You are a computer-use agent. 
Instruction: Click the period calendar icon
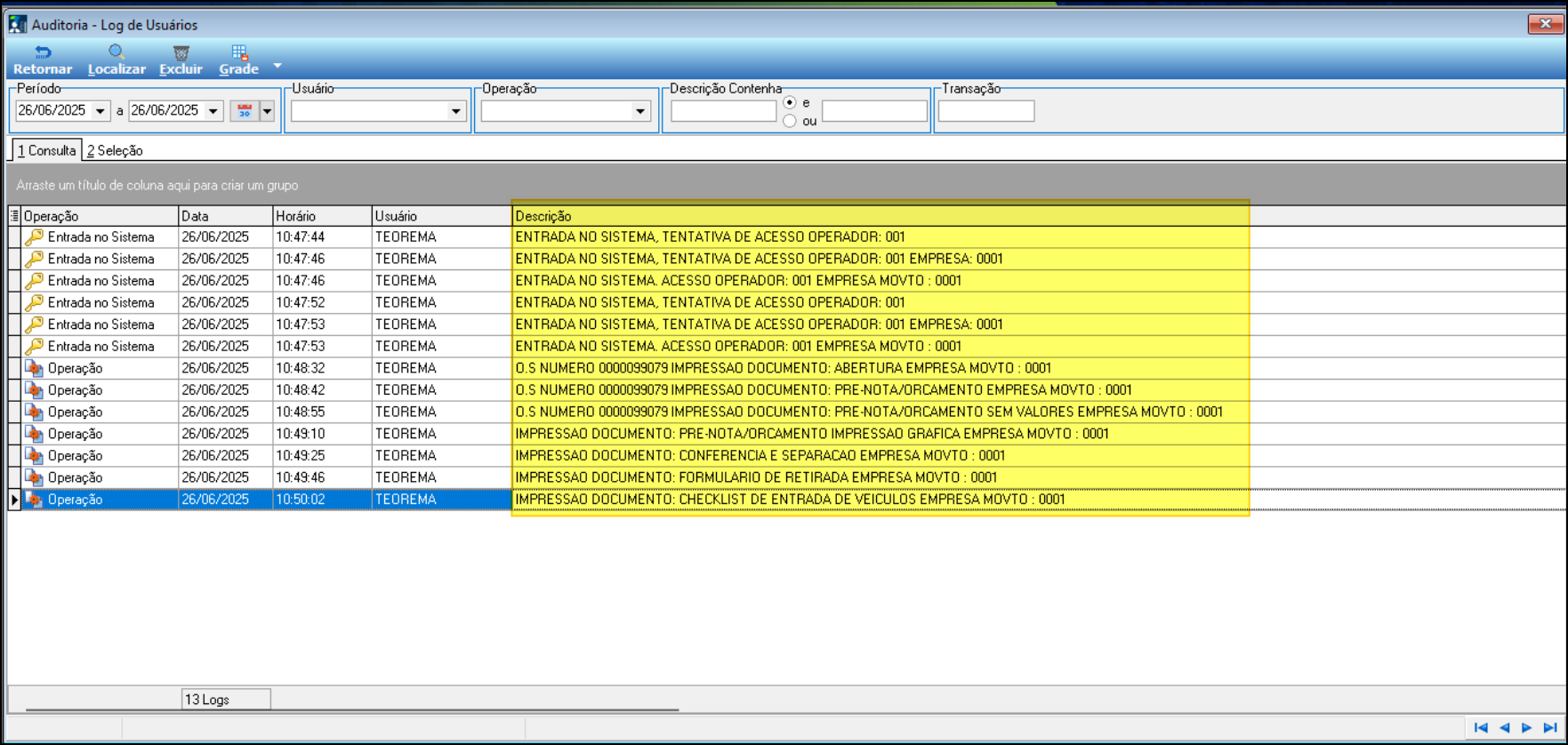[245, 111]
